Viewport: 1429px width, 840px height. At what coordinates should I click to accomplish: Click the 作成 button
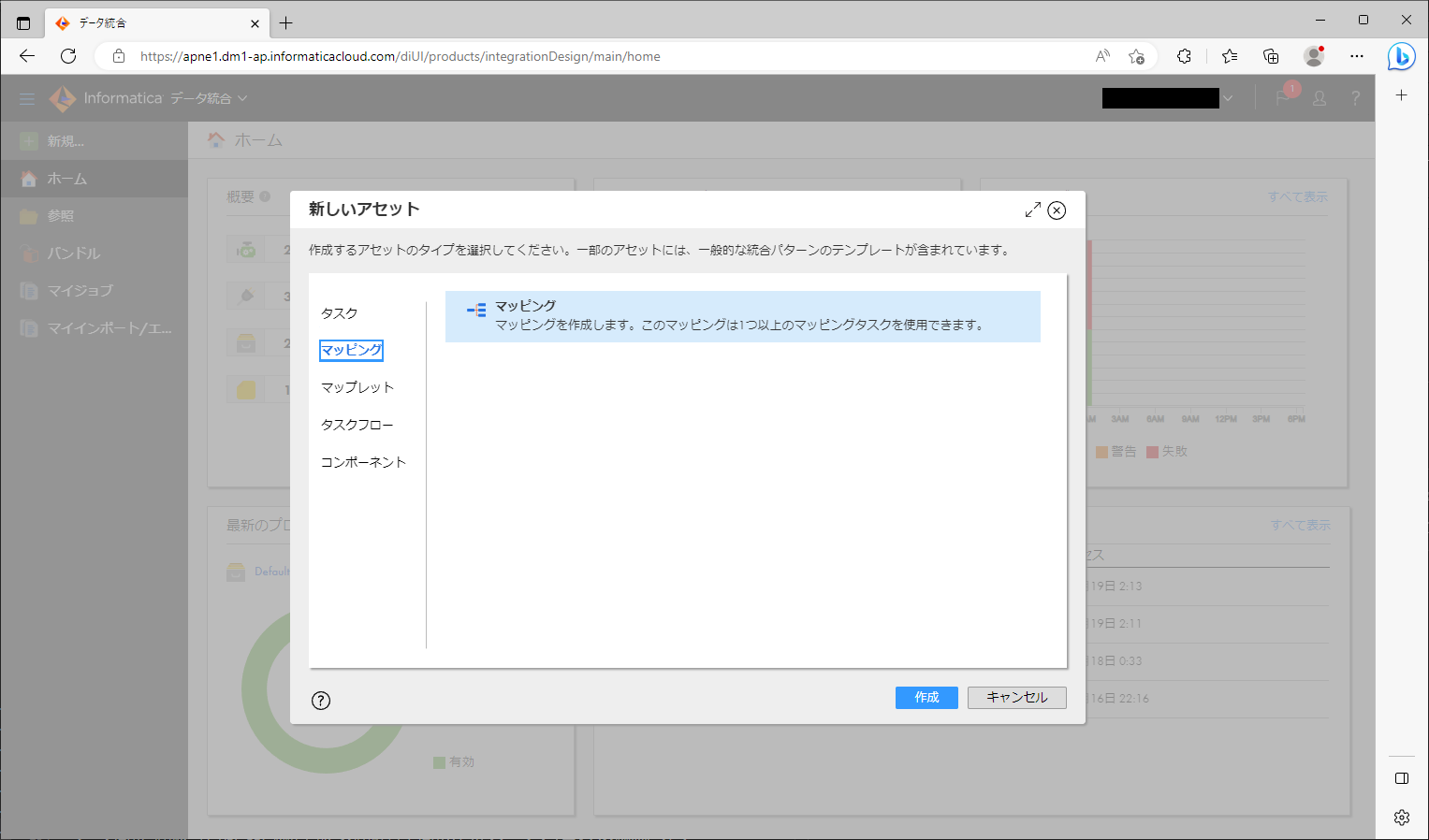pos(926,697)
